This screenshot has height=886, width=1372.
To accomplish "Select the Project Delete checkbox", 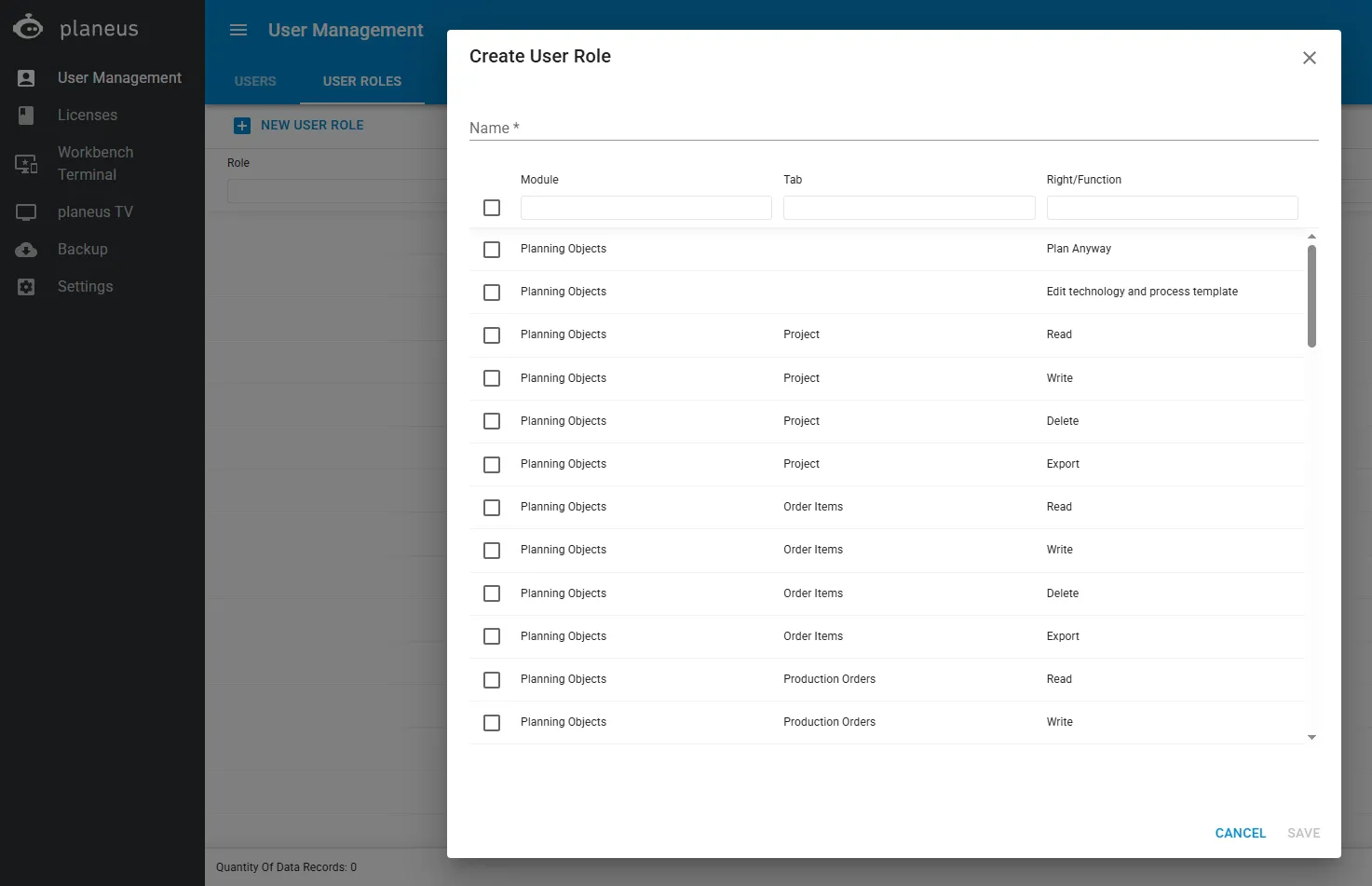I will pos(492,421).
